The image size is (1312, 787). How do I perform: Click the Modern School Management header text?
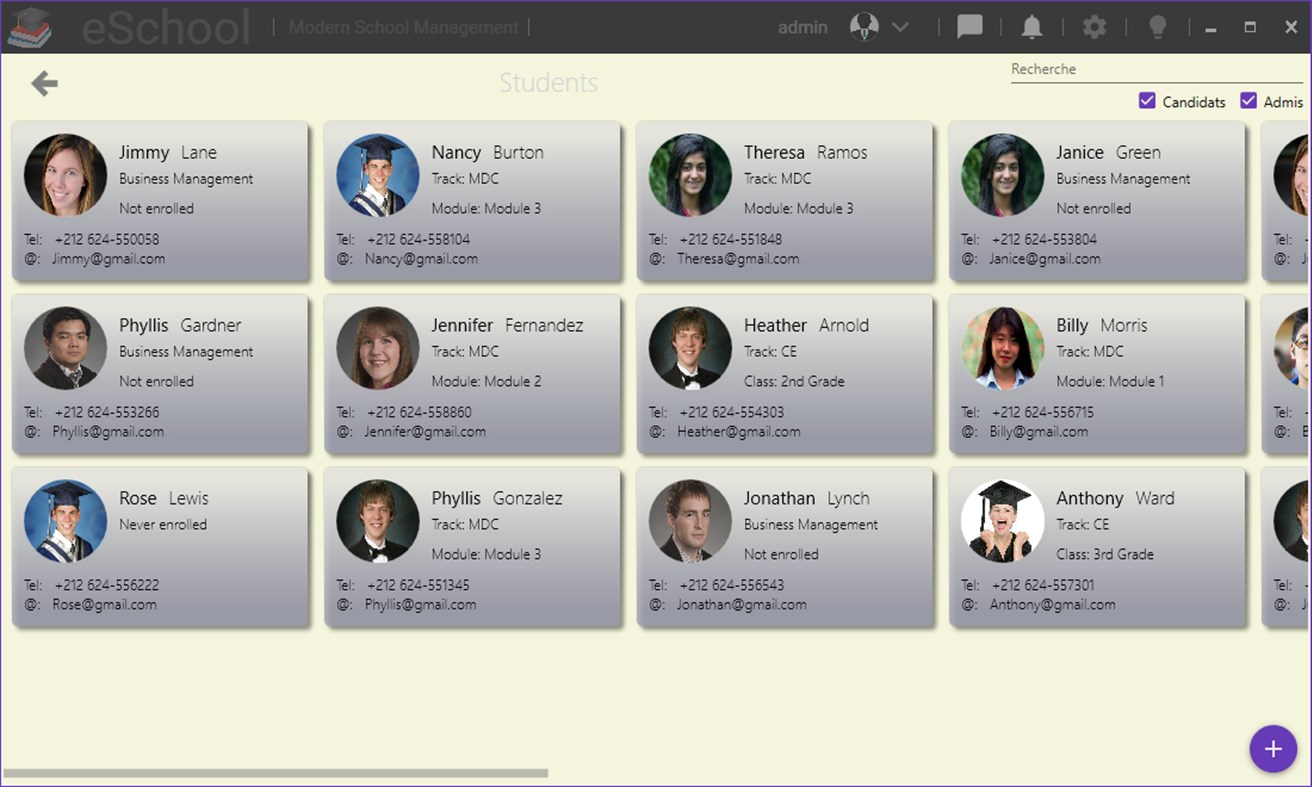402,27
